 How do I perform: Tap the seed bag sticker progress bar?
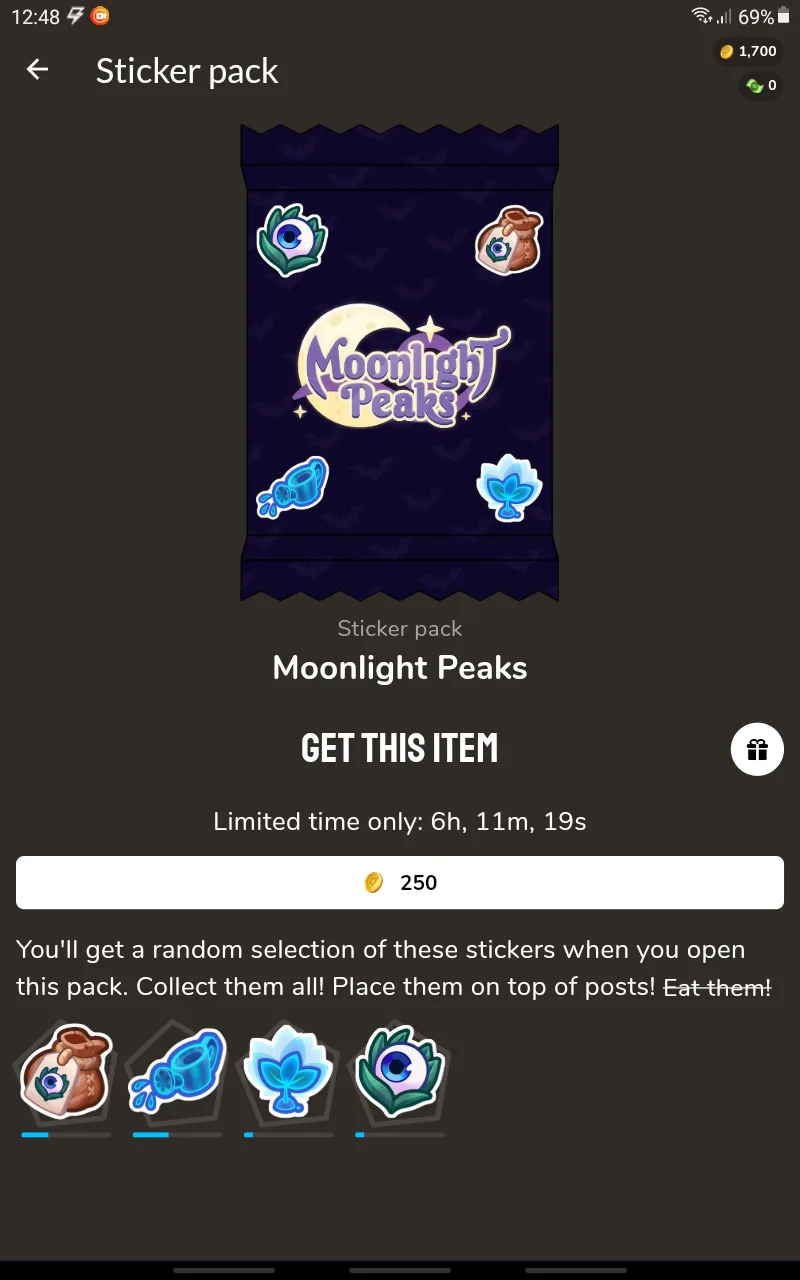pyautogui.click(x=65, y=1135)
